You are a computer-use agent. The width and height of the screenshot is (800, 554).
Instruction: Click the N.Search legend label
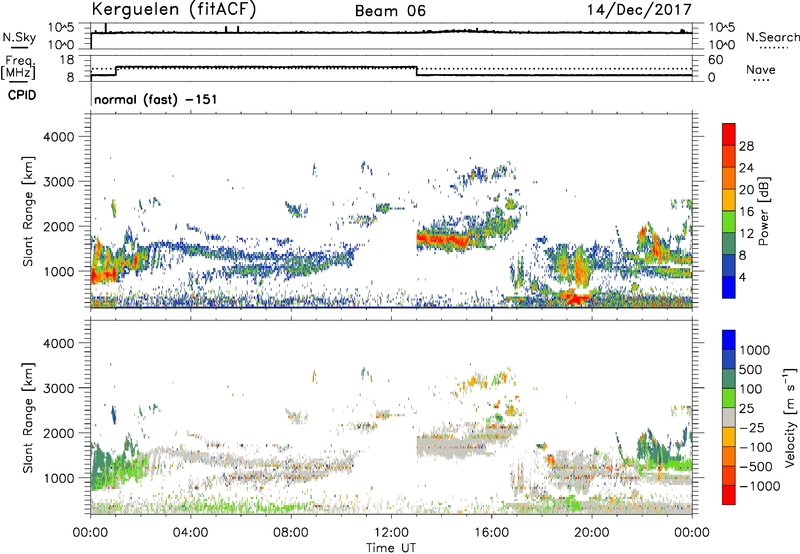[773, 37]
